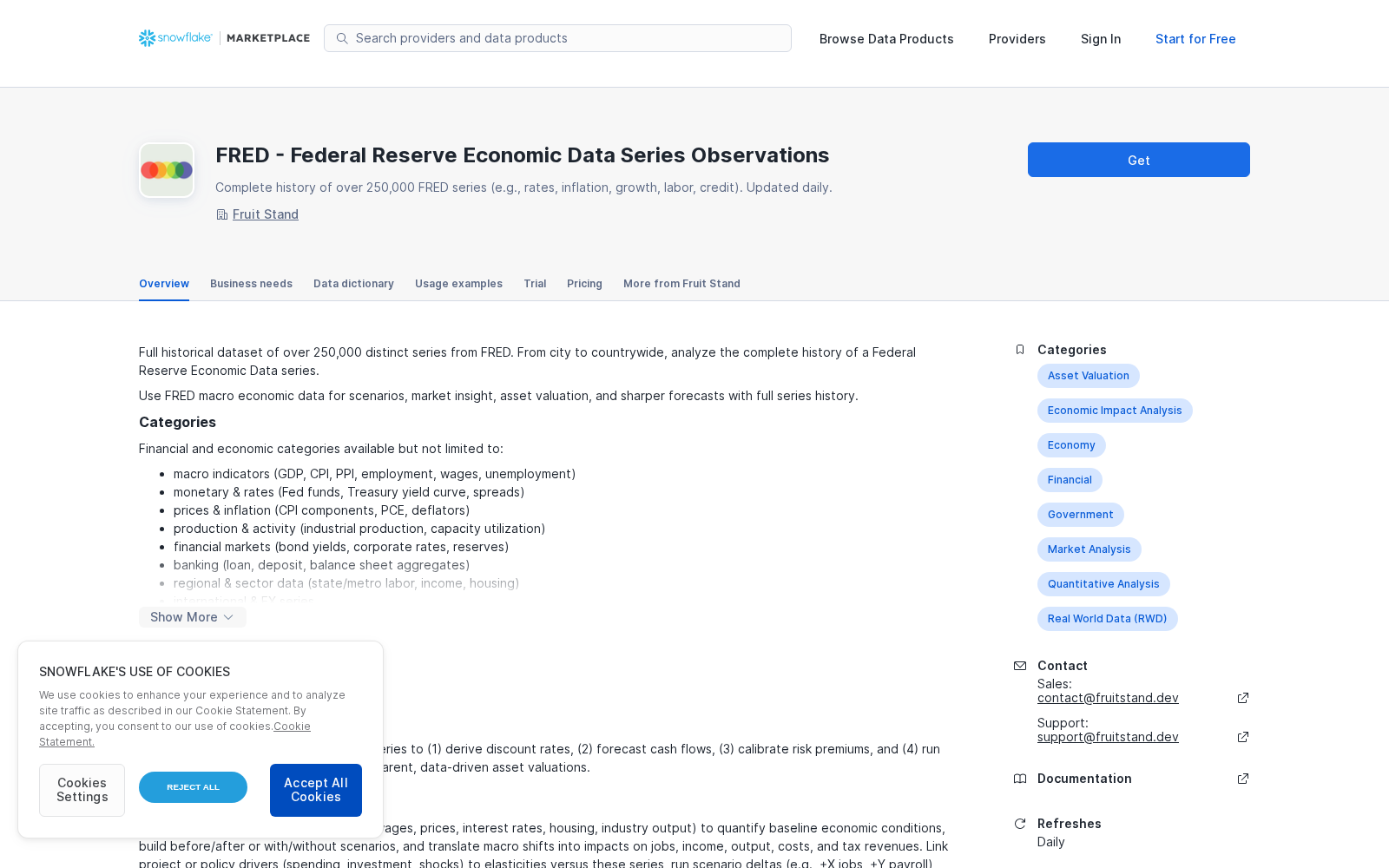
Task: Email support@fruitstand.dev support link
Action: pyautogui.click(x=1108, y=737)
